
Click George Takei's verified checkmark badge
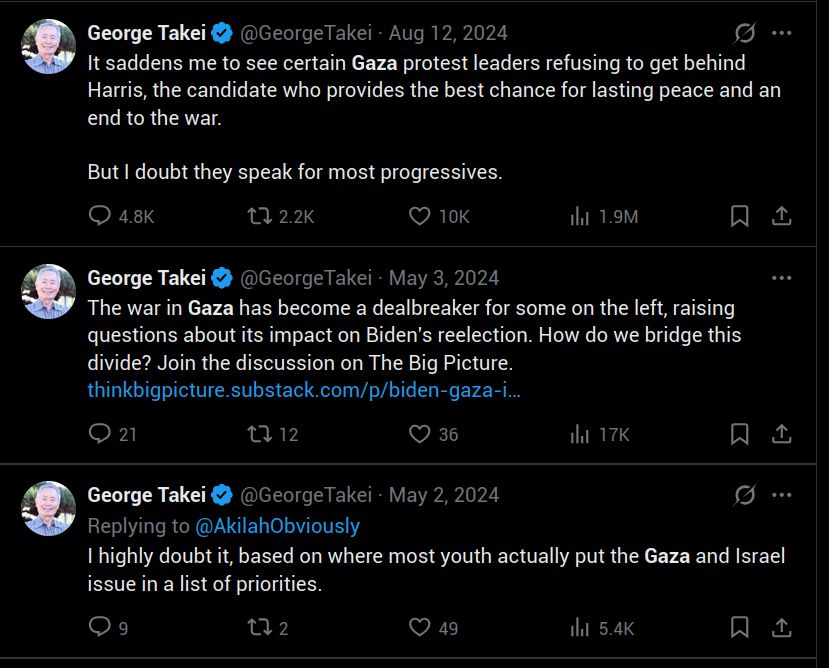click(x=222, y=32)
